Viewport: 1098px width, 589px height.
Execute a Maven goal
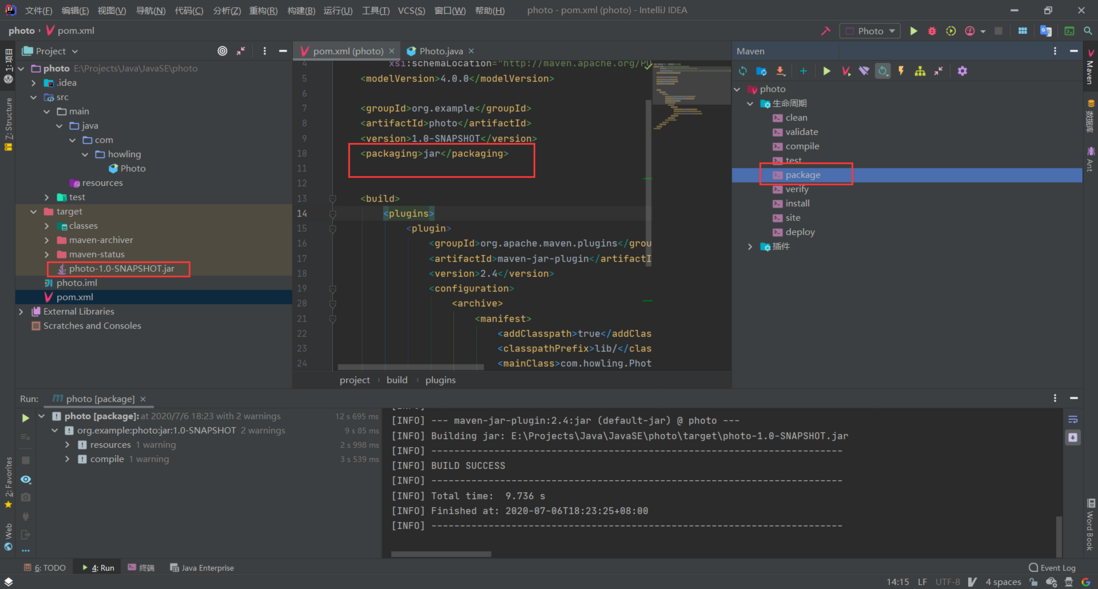click(x=846, y=71)
